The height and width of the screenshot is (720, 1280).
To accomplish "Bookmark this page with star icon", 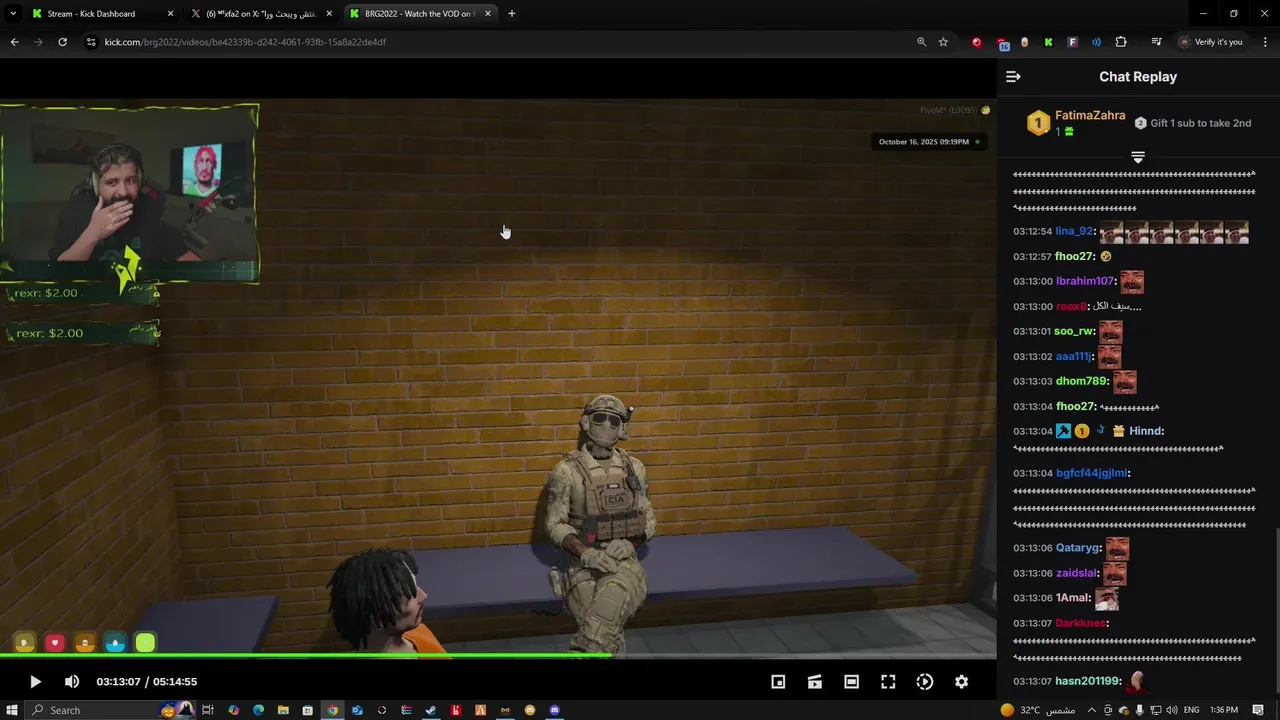I will coord(943,42).
